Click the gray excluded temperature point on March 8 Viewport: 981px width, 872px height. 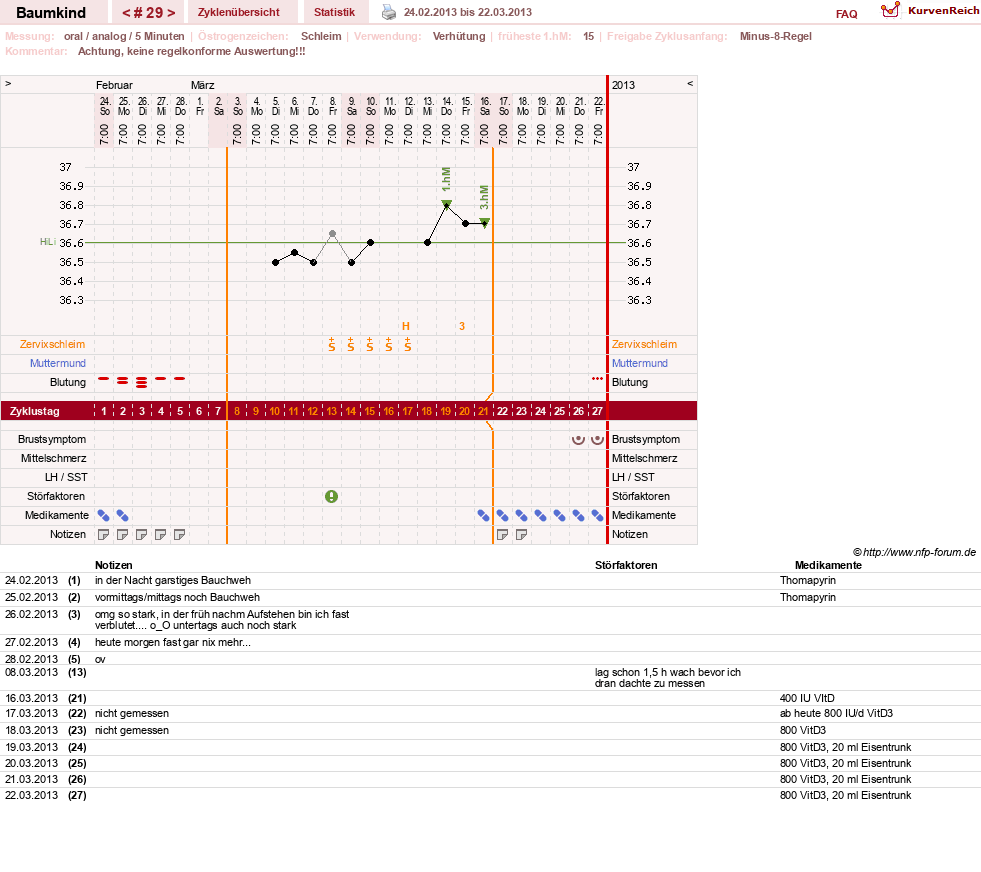(332, 233)
